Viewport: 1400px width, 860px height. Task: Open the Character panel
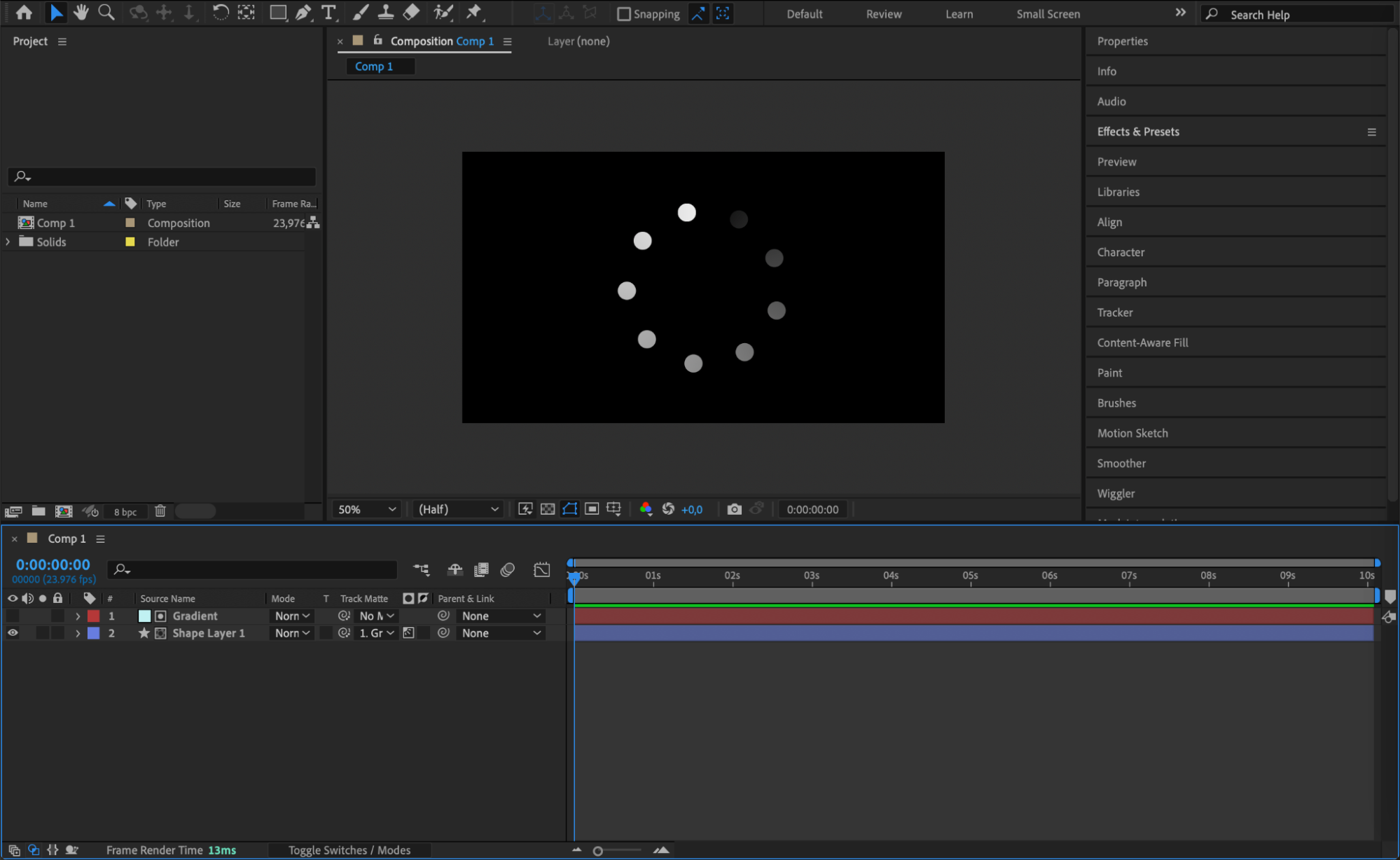coord(1121,252)
